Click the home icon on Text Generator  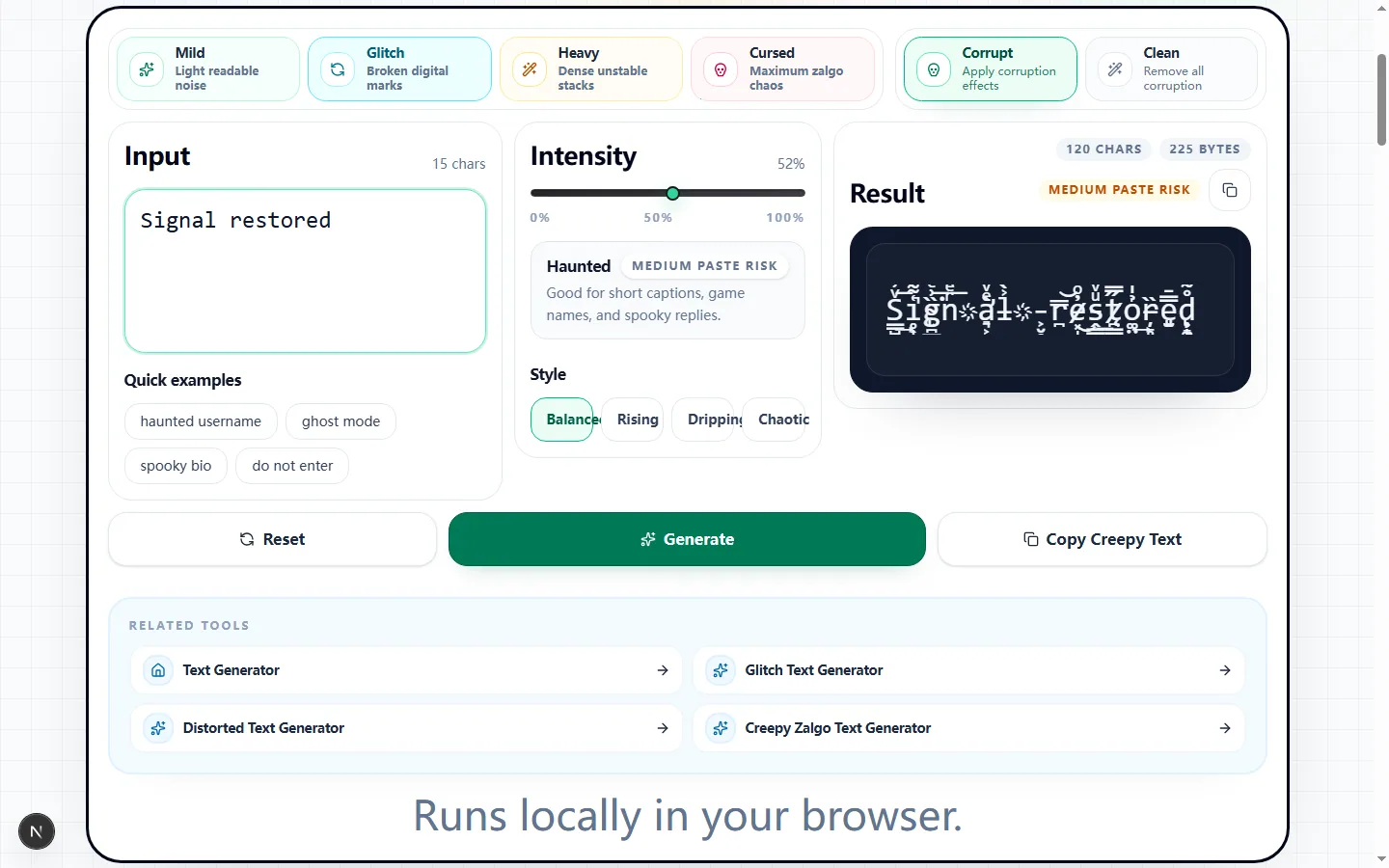pos(158,670)
